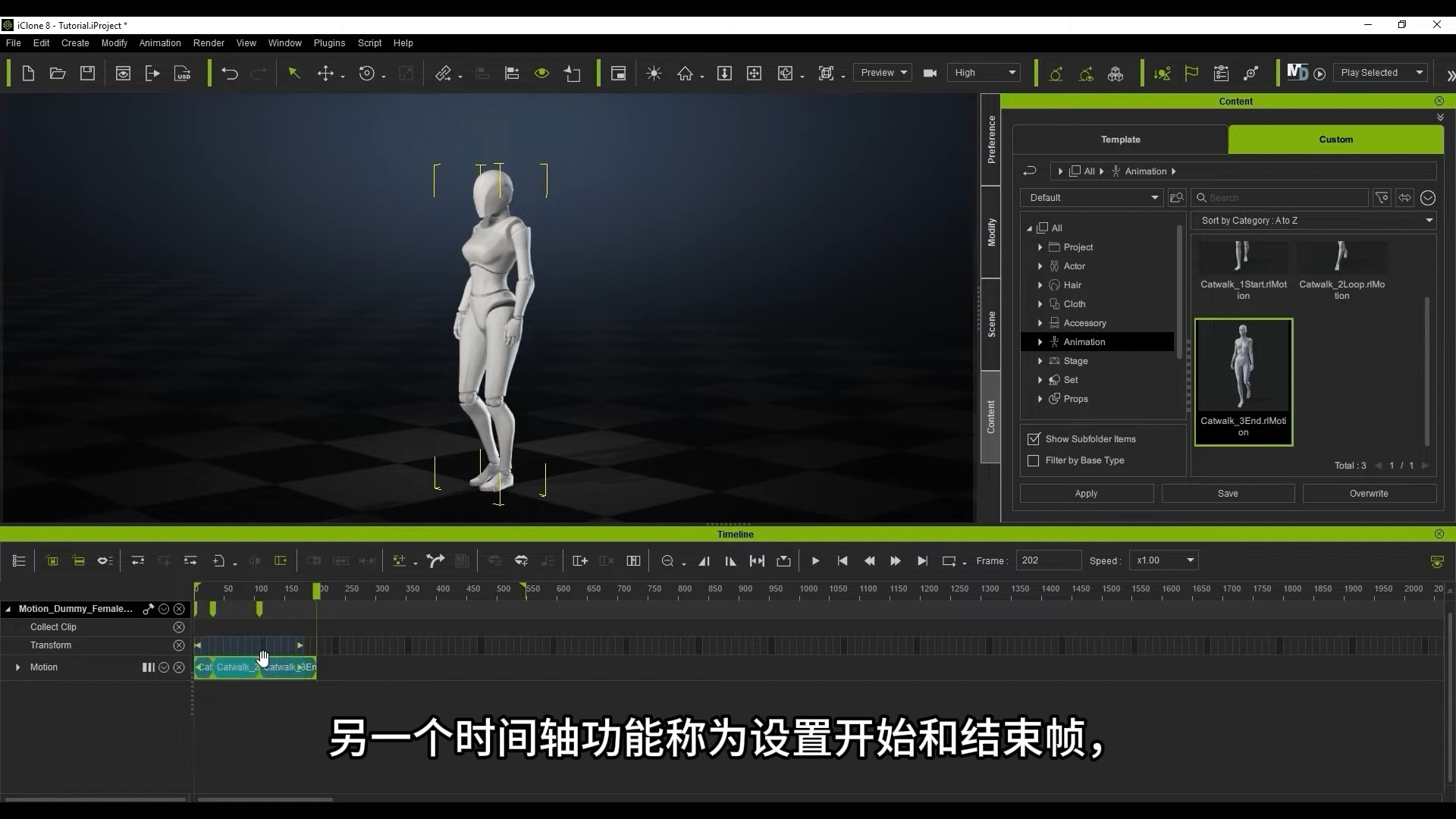Click the eye visibility toolbar icon
Image resolution: width=1456 pixels, height=819 pixels.
pyautogui.click(x=541, y=74)
